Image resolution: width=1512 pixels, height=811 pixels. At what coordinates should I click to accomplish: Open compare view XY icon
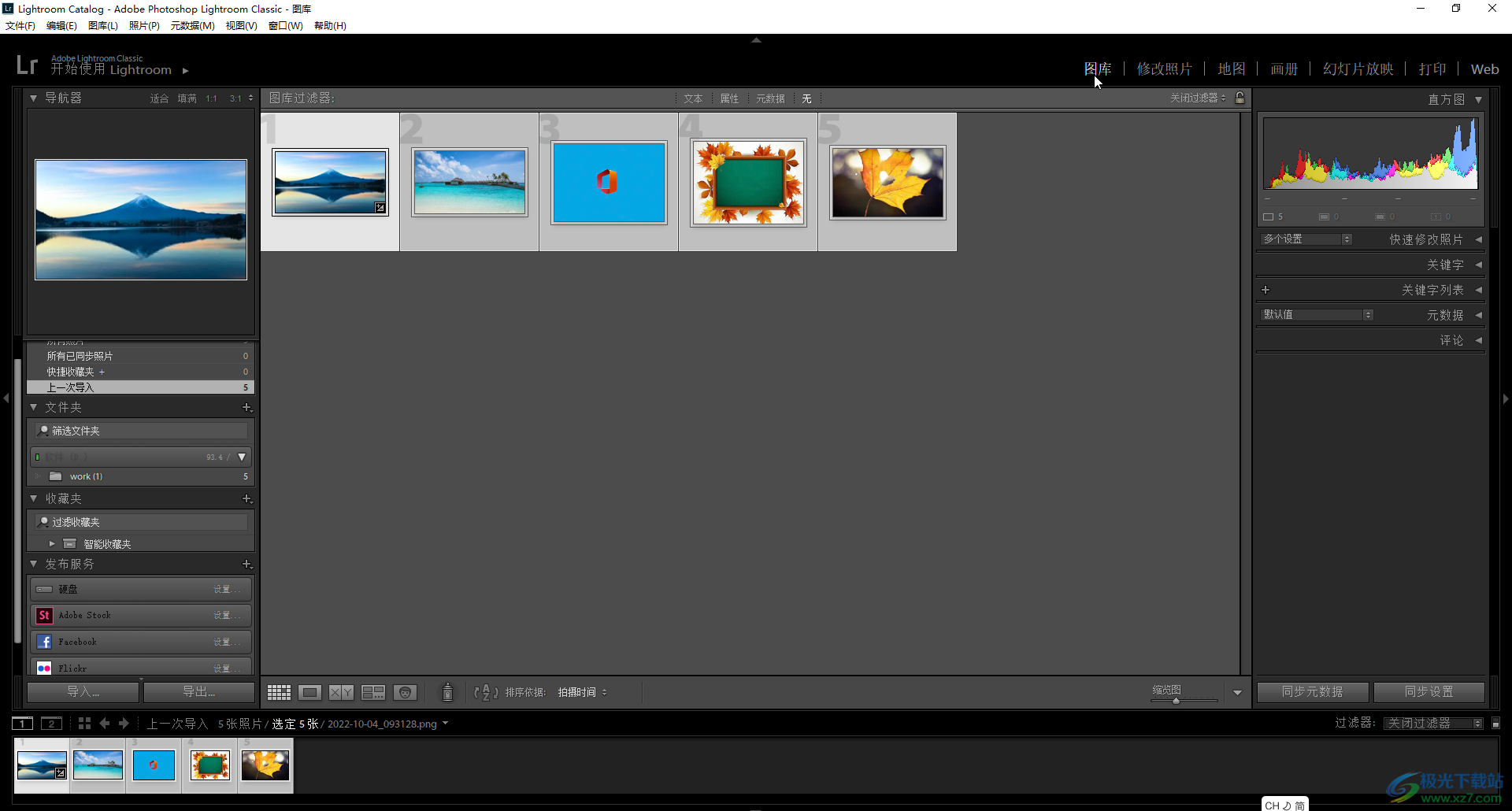coord(341,692)
